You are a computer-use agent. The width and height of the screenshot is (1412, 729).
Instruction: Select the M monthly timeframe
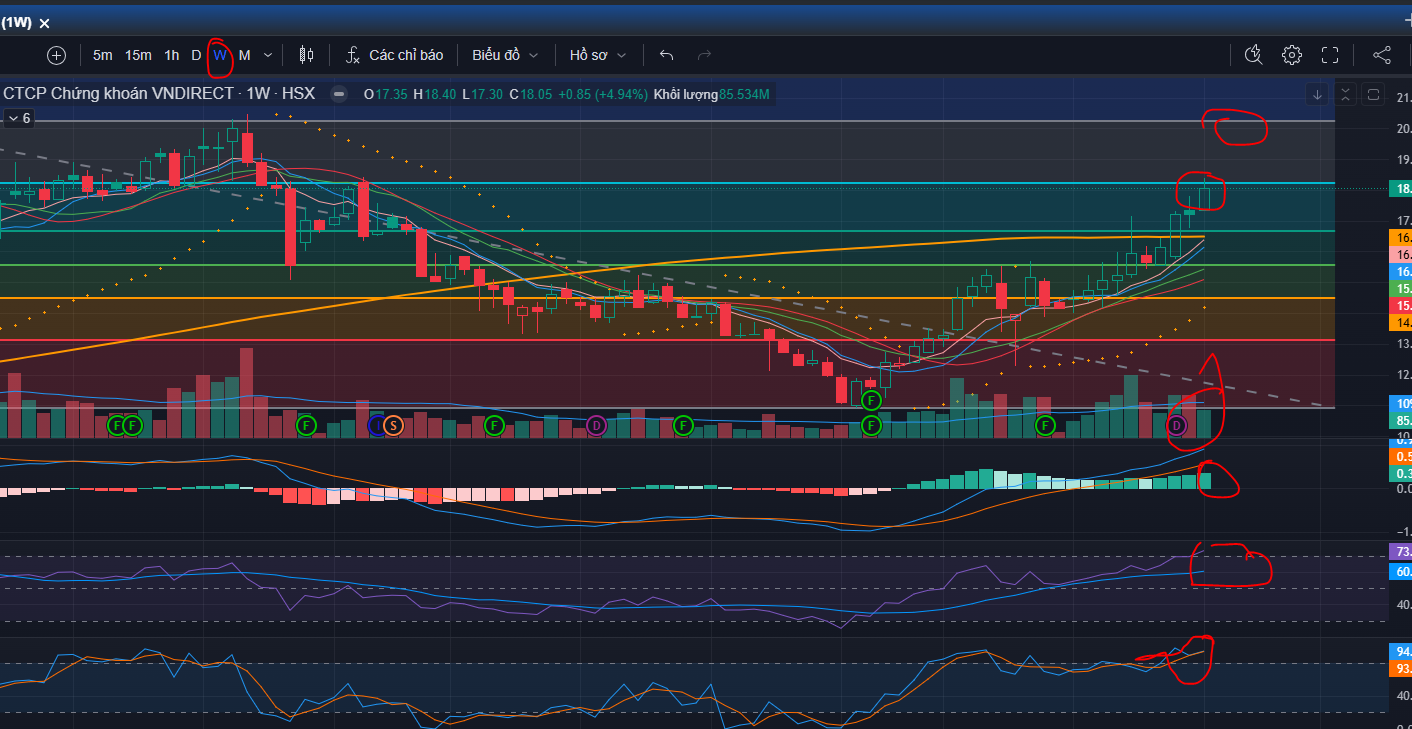[x=245, y=55]
